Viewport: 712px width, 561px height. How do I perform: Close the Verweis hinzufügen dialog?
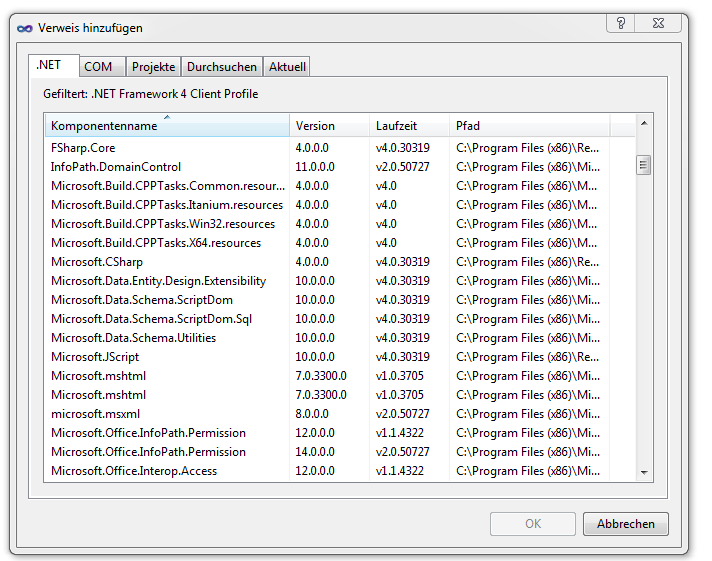pyautogui.click(x=658, y=23)
